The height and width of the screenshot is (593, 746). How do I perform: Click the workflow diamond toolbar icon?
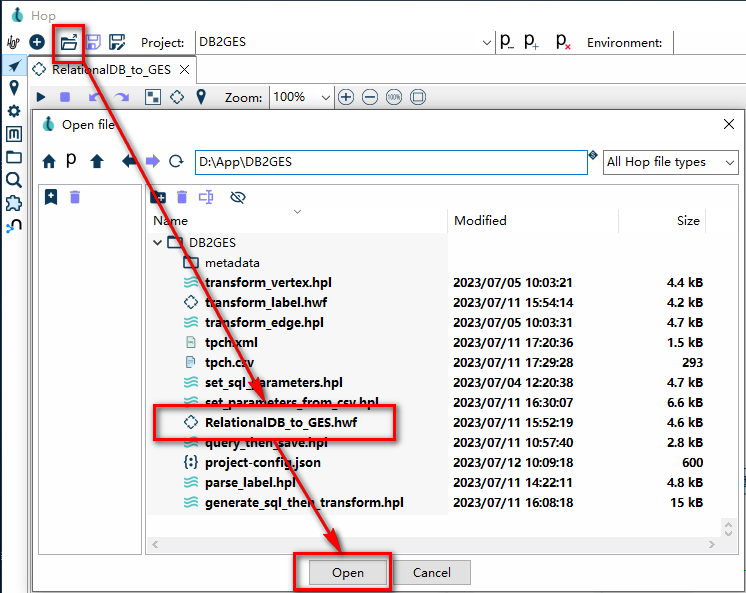click(177, 97)
